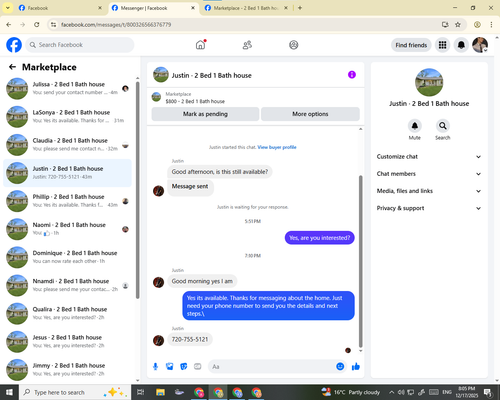The height and width of the screenshot is (400, 500).
Task: Open the Friends icon in top navigation
Action: pos(247,45)
